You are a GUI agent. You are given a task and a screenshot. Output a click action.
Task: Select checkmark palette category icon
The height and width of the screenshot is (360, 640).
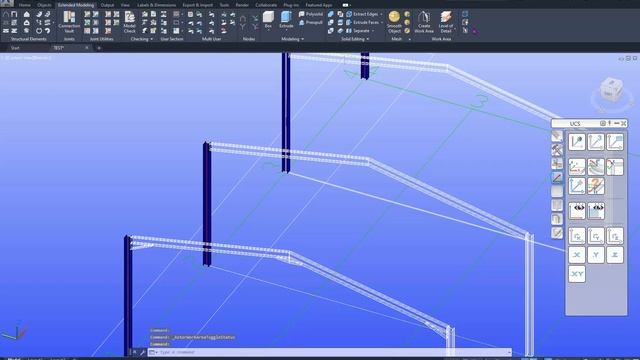[x=557, y=233]
